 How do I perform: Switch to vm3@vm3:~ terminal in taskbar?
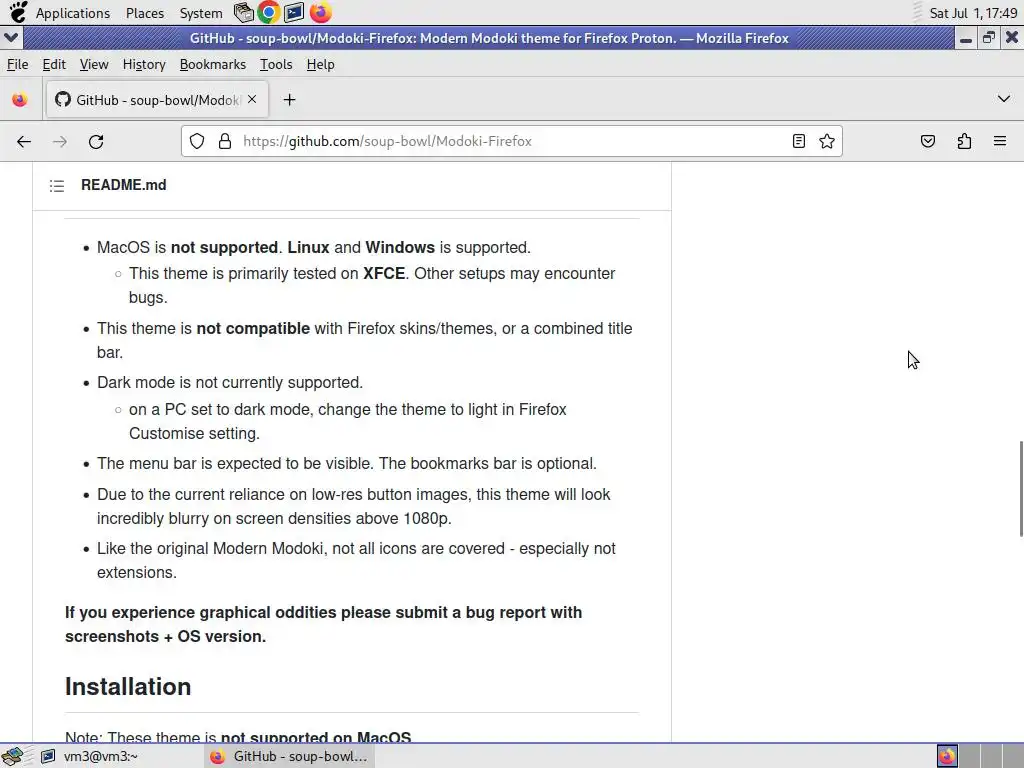90,756
